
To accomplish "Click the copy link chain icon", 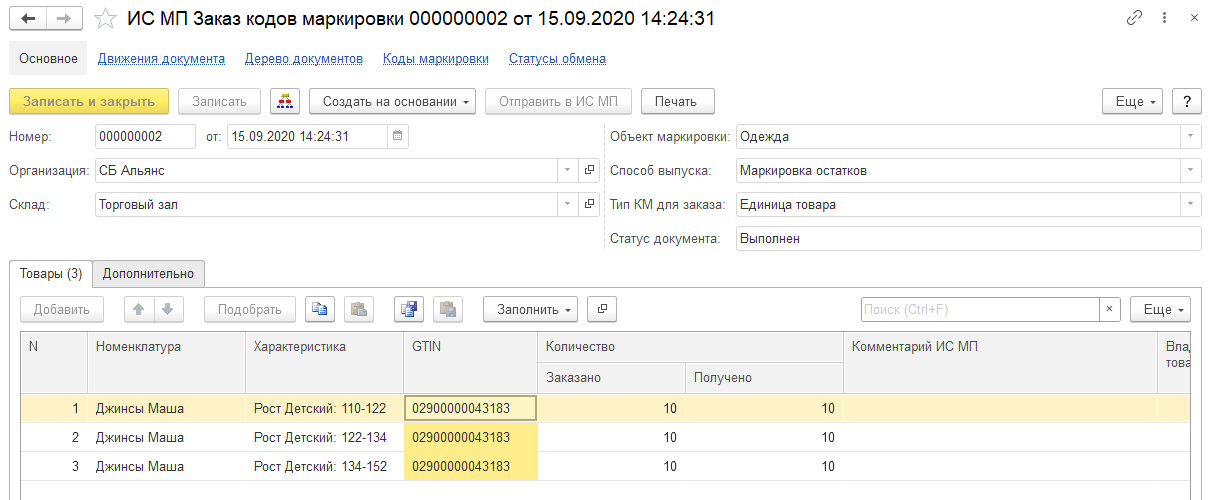I will coord(1134,18).
